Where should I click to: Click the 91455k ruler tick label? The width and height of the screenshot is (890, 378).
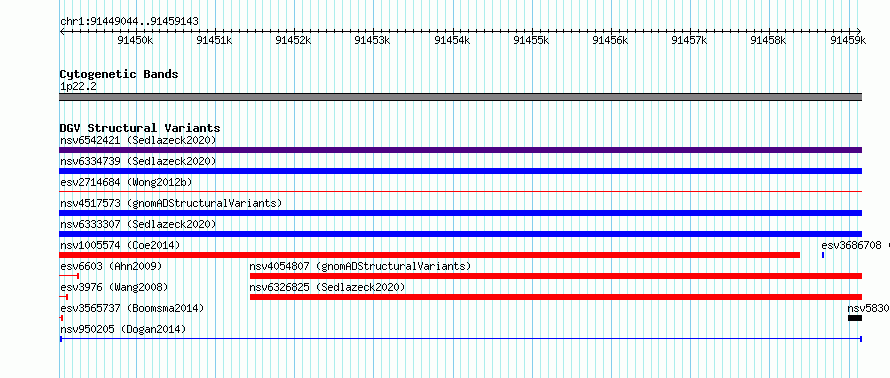531,40
